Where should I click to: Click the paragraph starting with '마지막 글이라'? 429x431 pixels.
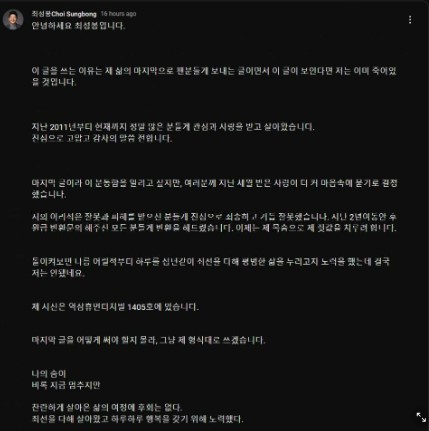pos(214,189)
